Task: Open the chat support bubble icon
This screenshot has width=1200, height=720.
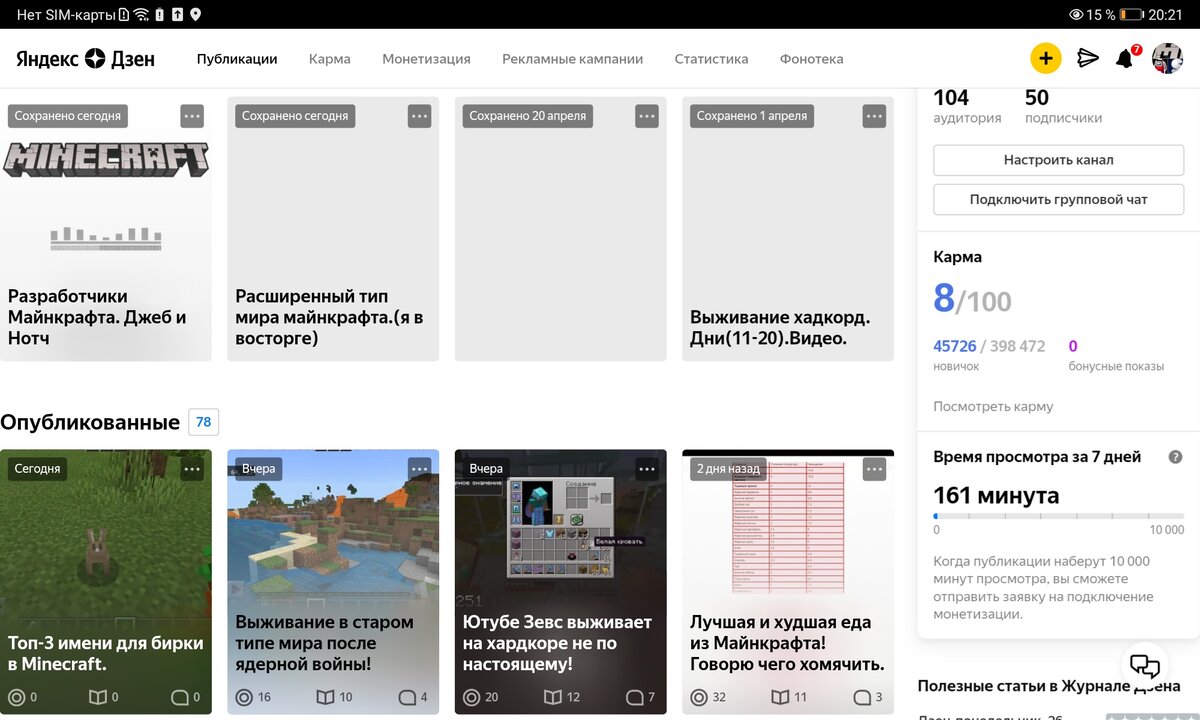Action: (x=1144, y=667)
